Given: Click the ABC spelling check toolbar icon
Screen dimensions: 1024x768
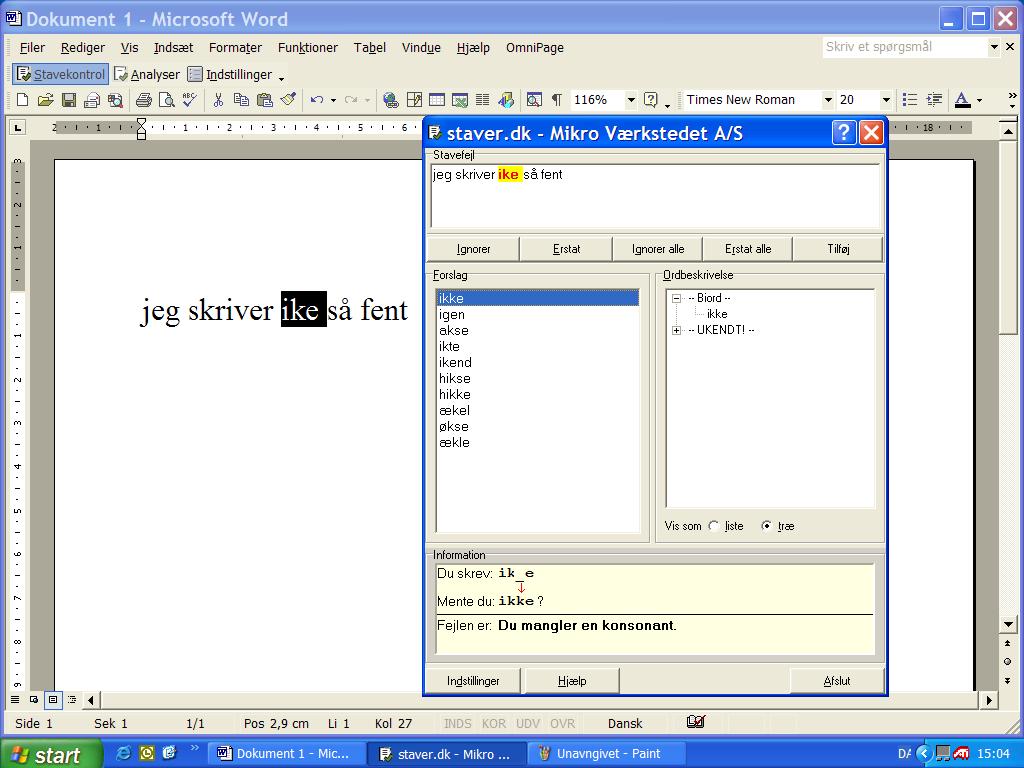Looking at the screenshot, I should pyautogui.click(x=190, y=100).
